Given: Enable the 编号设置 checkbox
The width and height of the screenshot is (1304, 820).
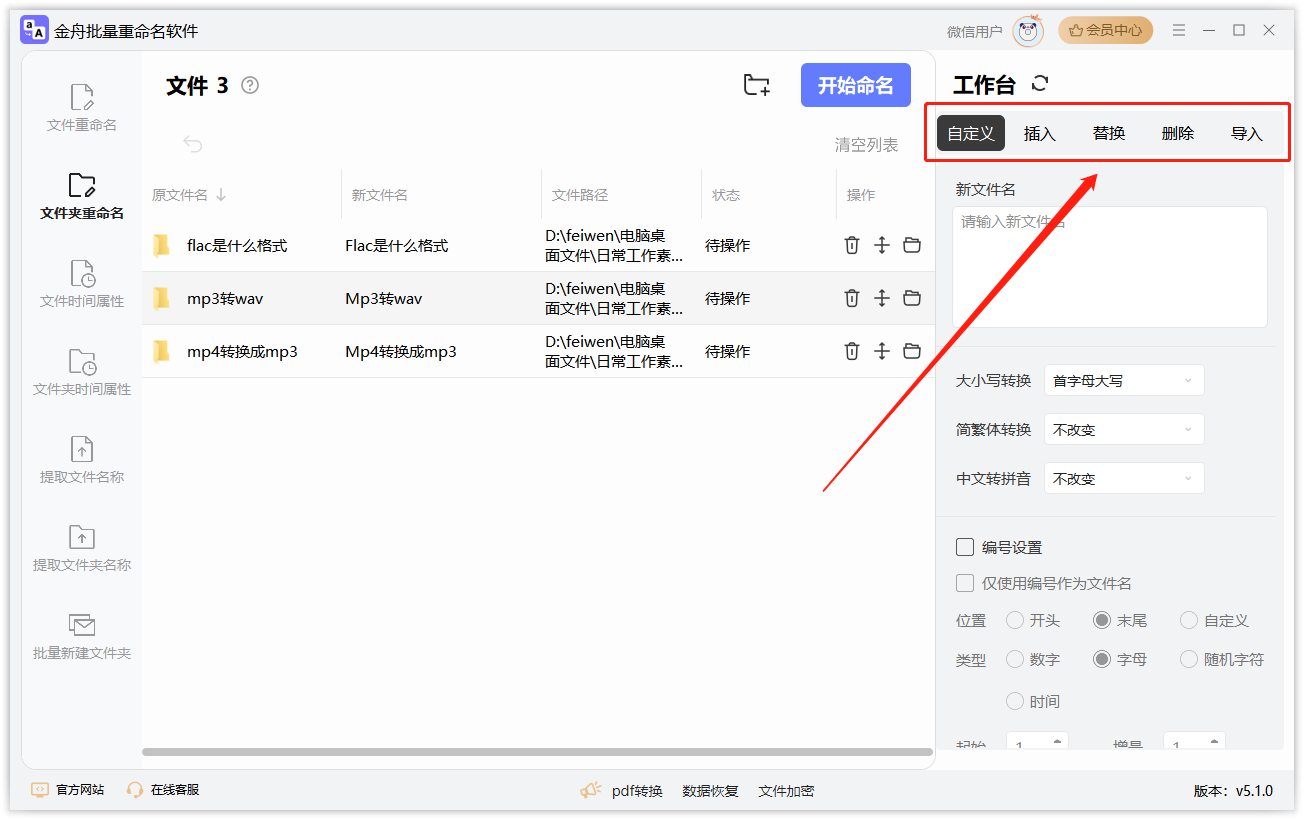Looking at the screenshot, I should pyautogui.click(x=965, y=547).
